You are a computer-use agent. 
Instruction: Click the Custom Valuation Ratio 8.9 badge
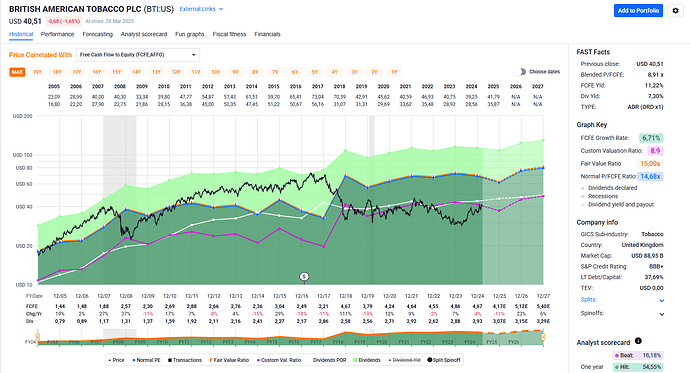coord(655,150)
